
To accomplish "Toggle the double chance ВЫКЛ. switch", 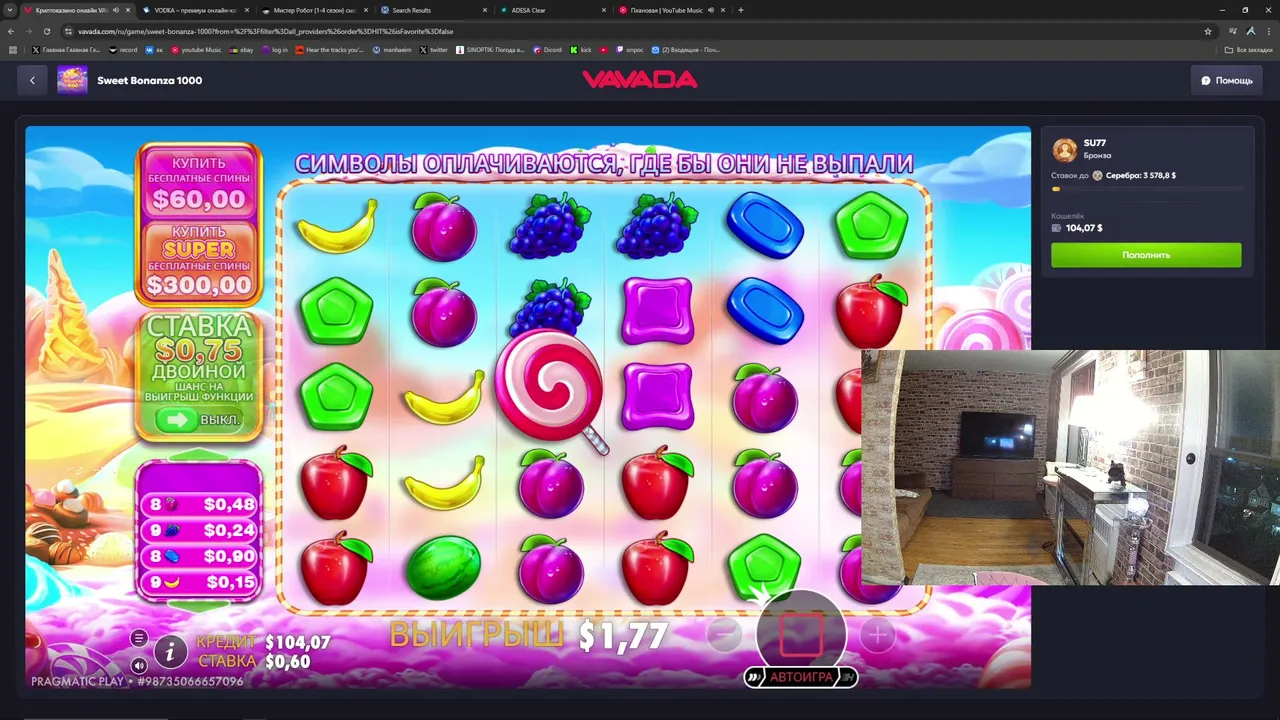I will click(199, 420).
